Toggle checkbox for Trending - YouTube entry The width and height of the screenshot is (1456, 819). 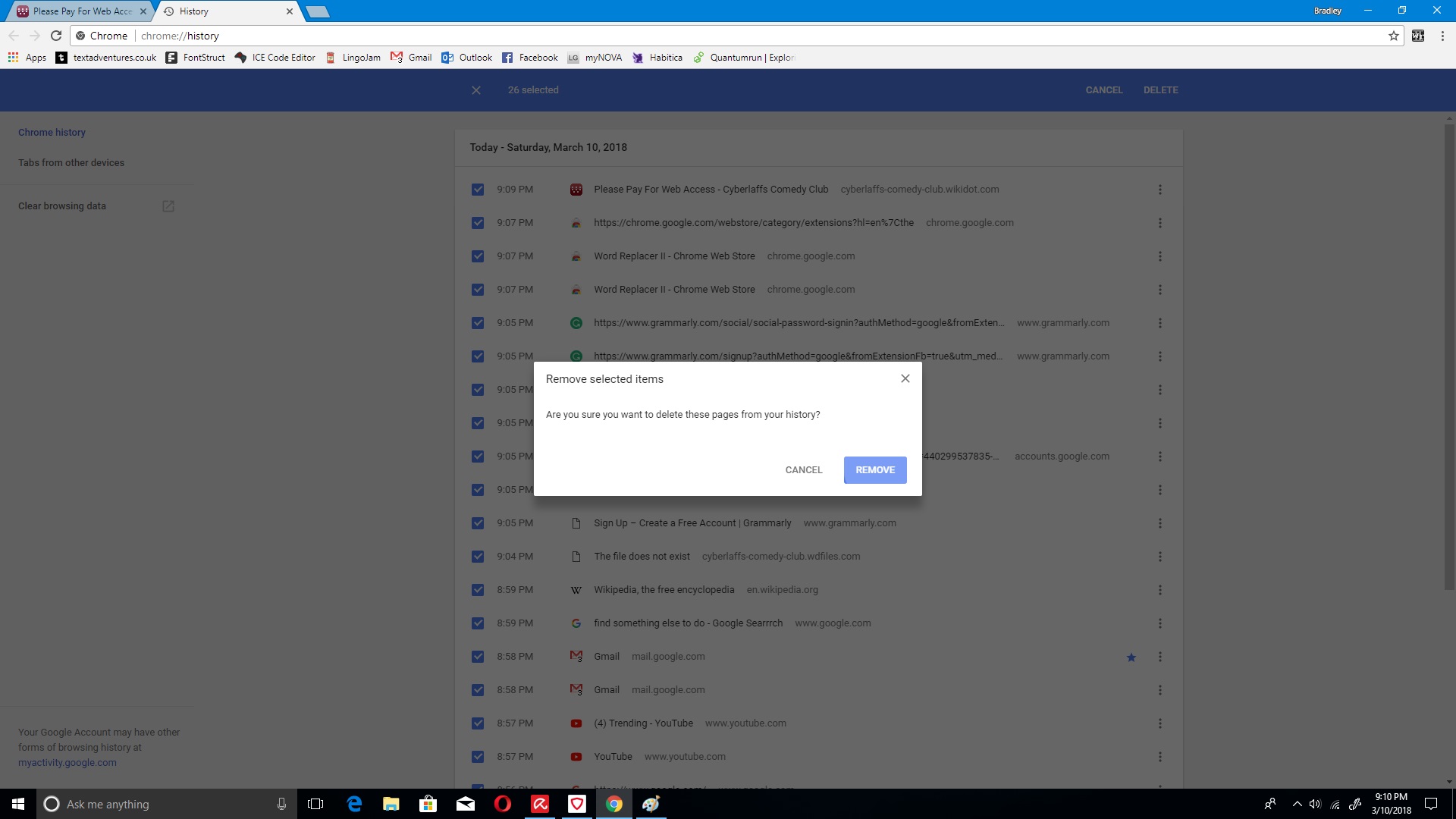(478, 723)
